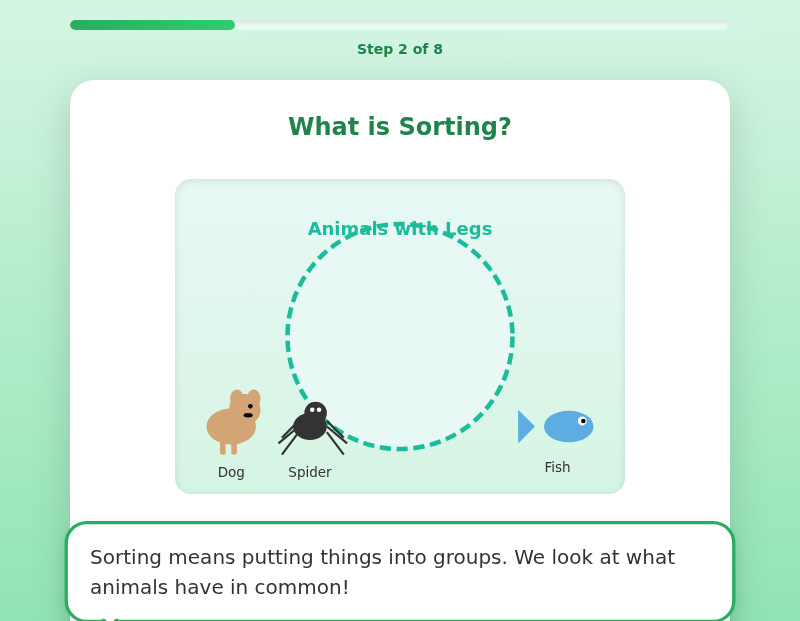Click inside the dashed sorting circle
The height and width of the screenshot is (621, 800).
(400, 330)
